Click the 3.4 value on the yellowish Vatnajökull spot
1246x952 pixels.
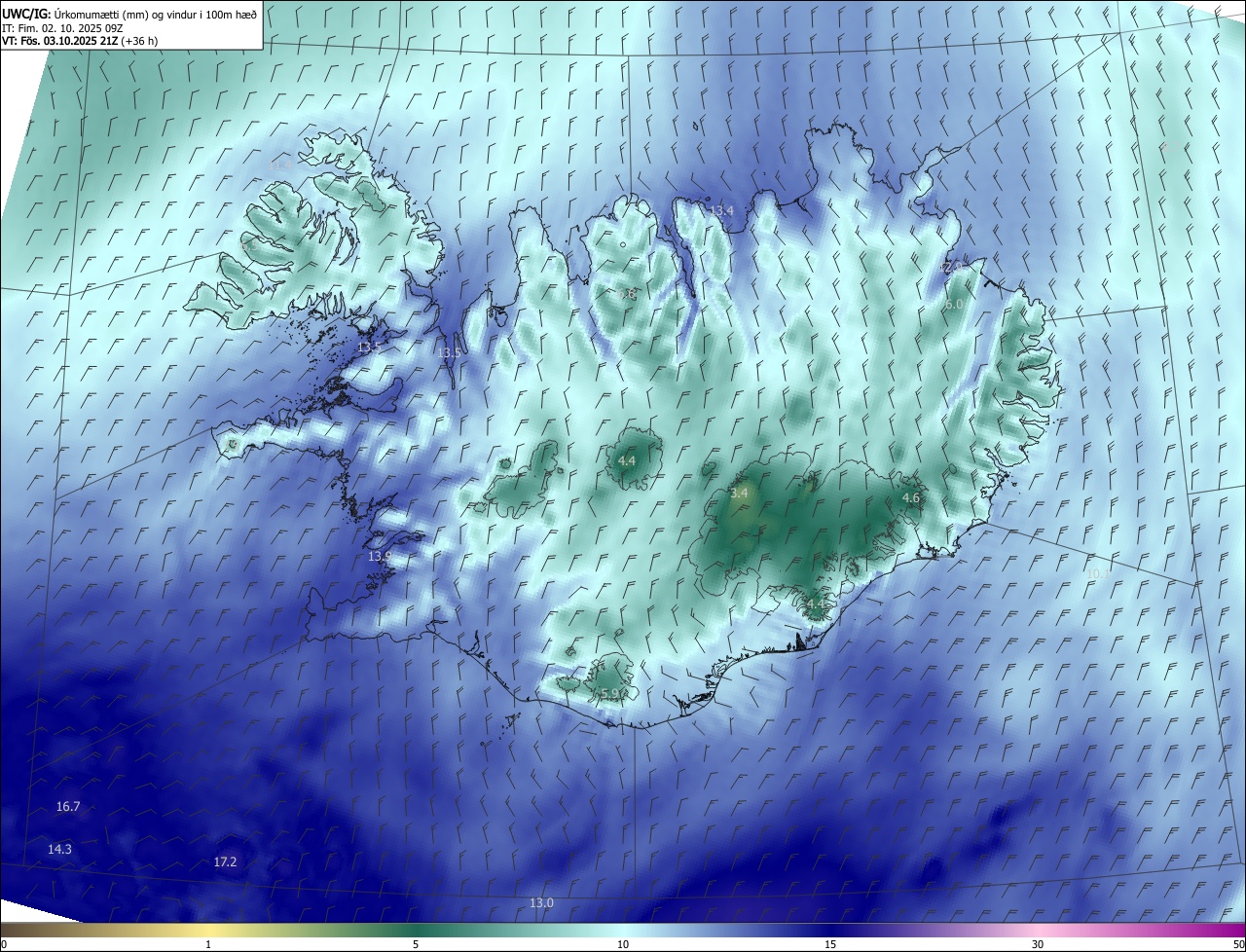coord(739,494)
